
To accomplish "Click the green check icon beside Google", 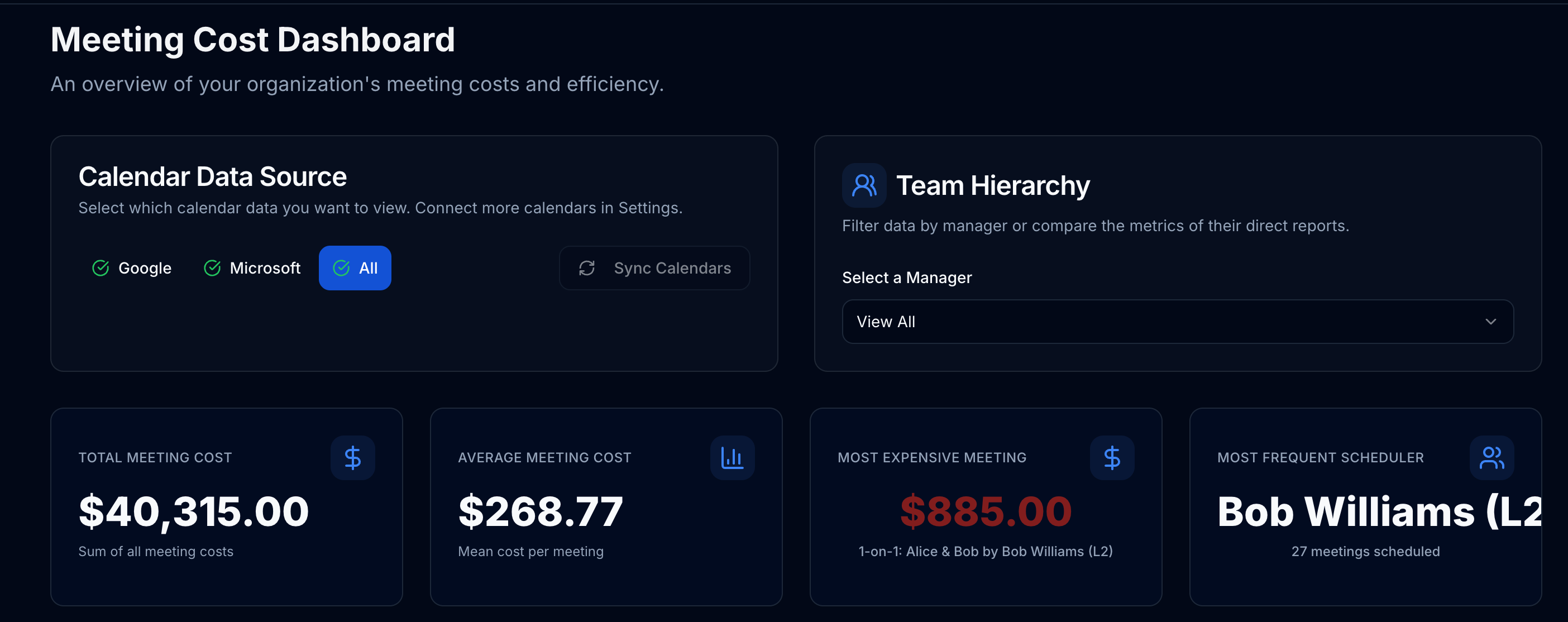I will pyautogui.click(x=100, y=268).
